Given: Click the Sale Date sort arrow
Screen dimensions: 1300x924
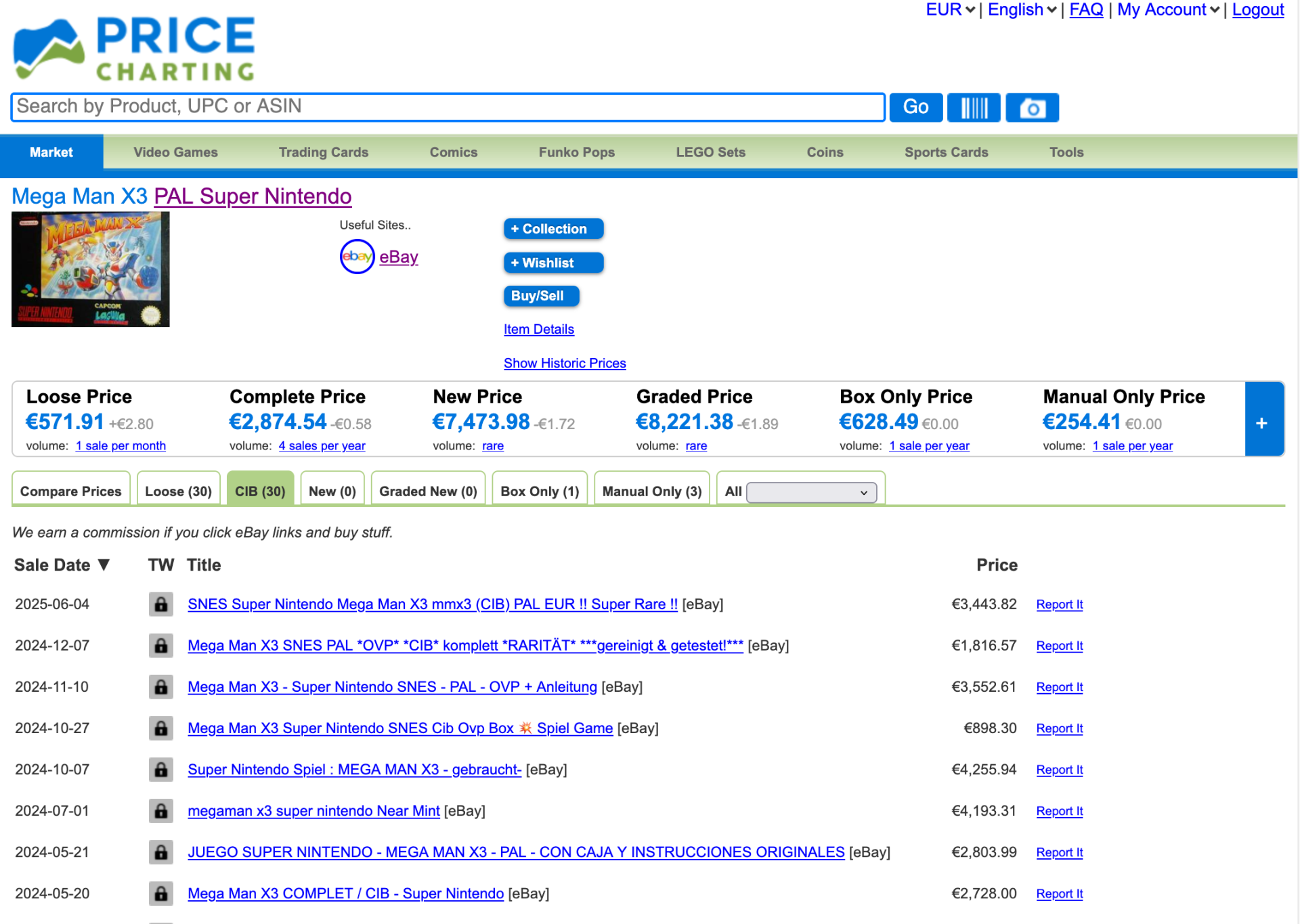Looking at the screenshot, I should tap(104, 565).
